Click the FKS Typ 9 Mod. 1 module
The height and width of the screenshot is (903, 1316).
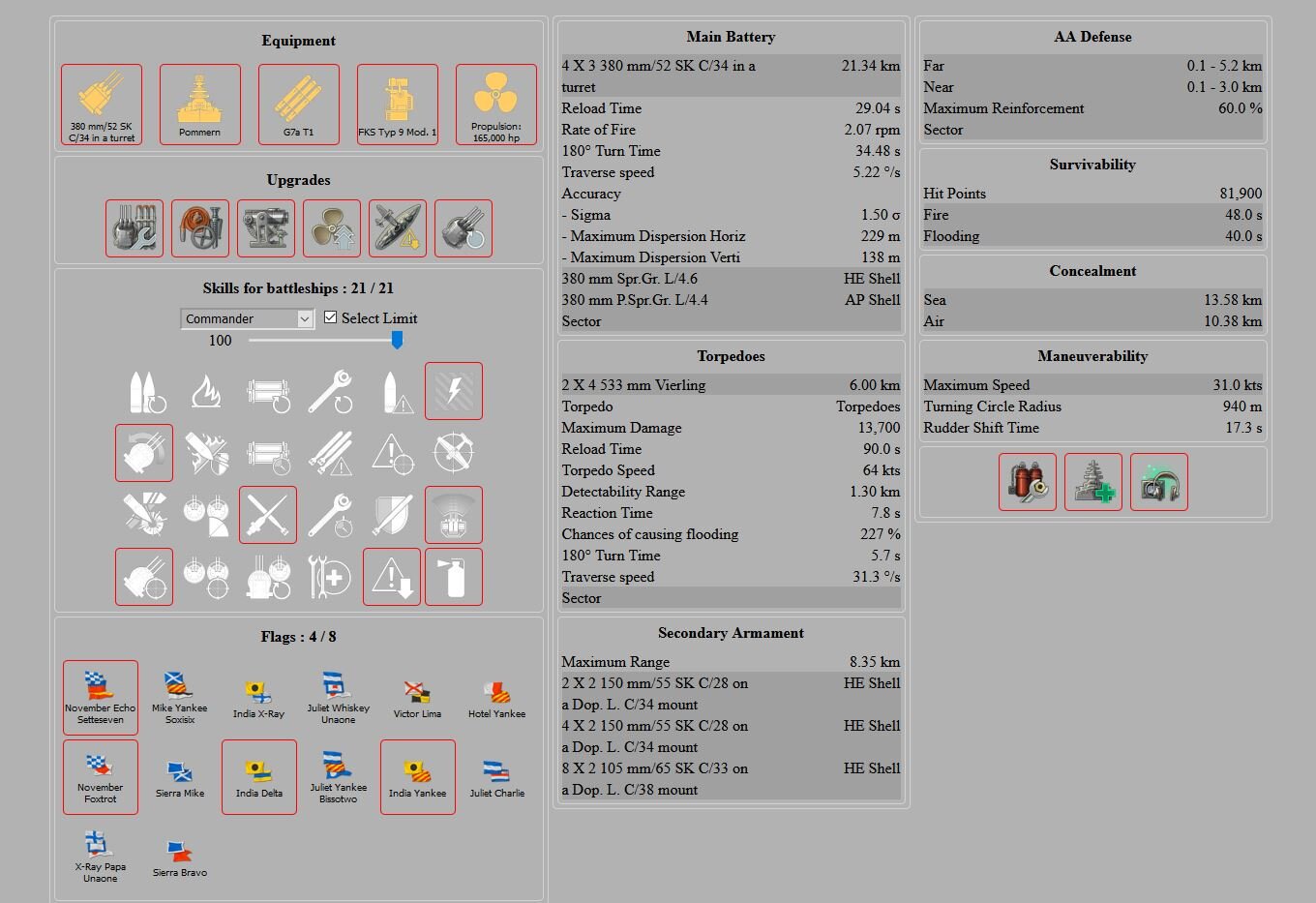tap(397, 105)
